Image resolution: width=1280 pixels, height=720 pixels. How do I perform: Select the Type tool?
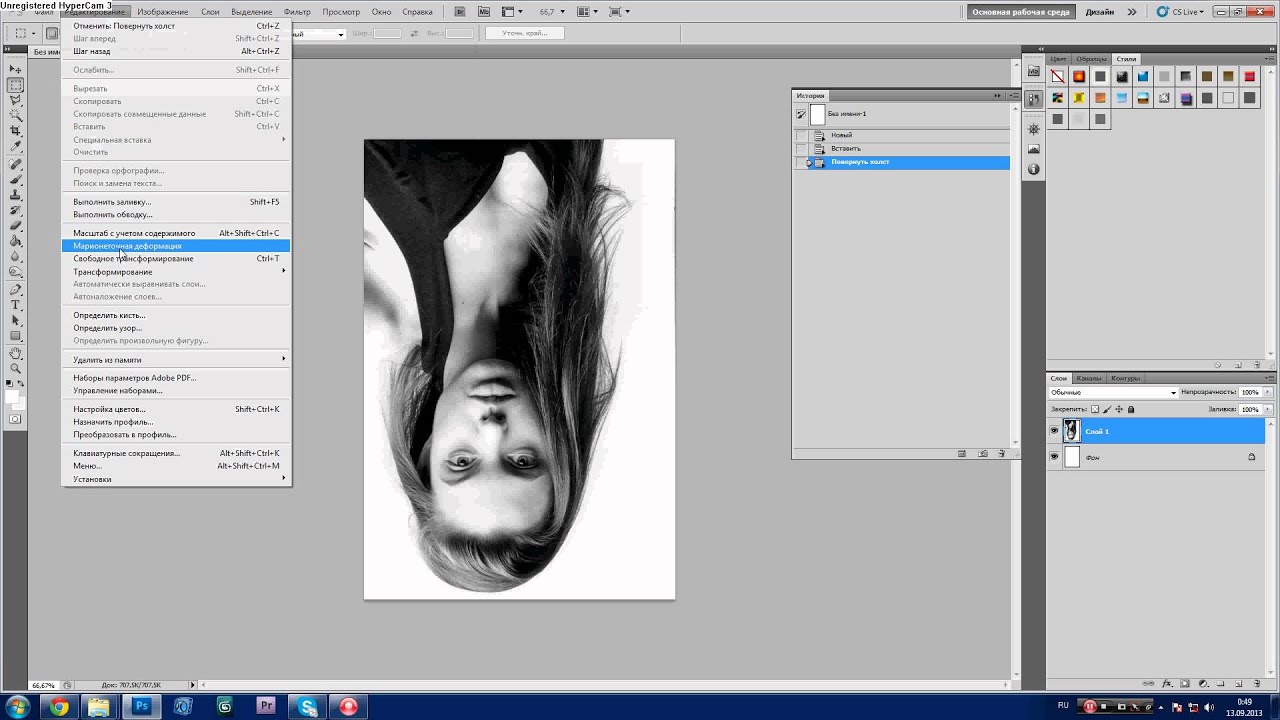(x=15, y=305)
